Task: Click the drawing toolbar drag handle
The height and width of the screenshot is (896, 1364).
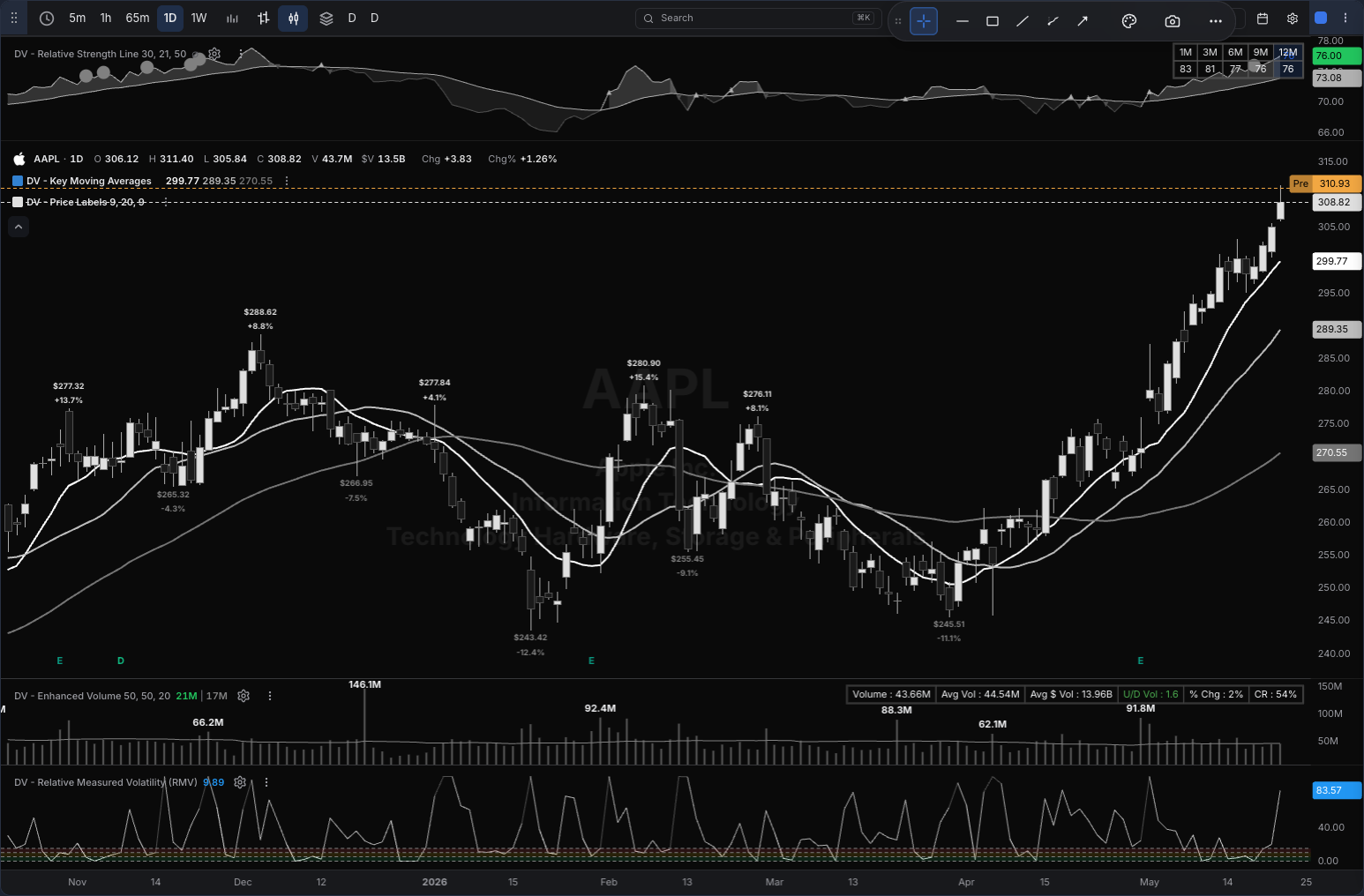Action: pyautogui.click(x=898, y=21)
